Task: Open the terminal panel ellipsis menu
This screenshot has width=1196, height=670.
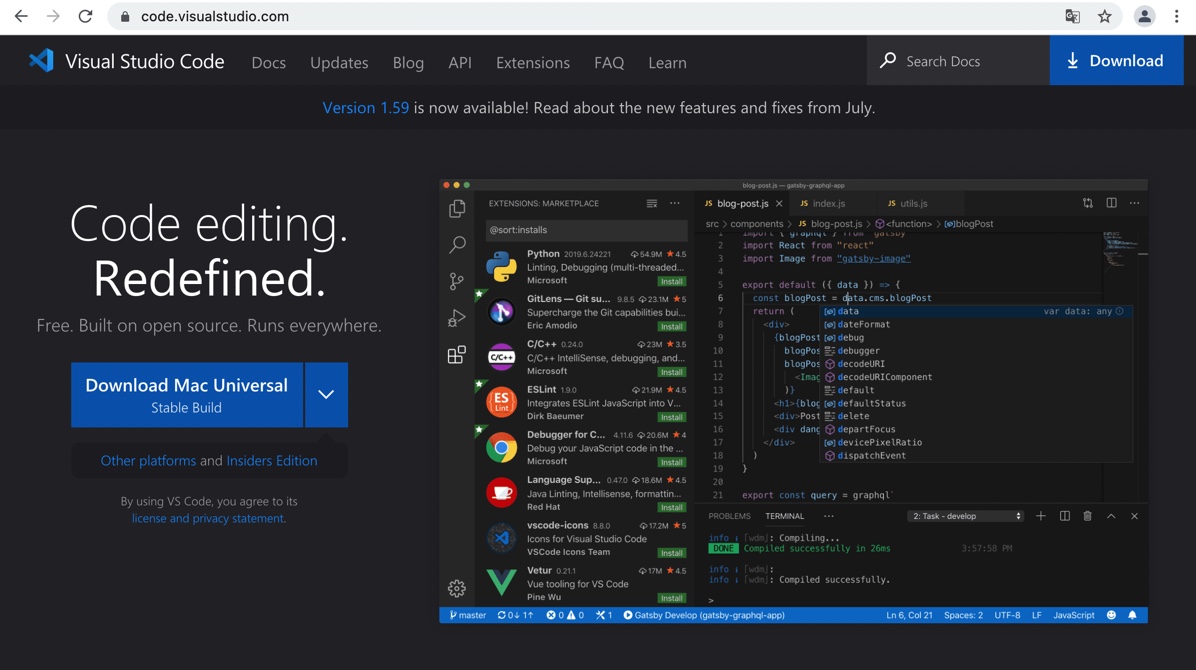Action: click(x=829, y=516)
